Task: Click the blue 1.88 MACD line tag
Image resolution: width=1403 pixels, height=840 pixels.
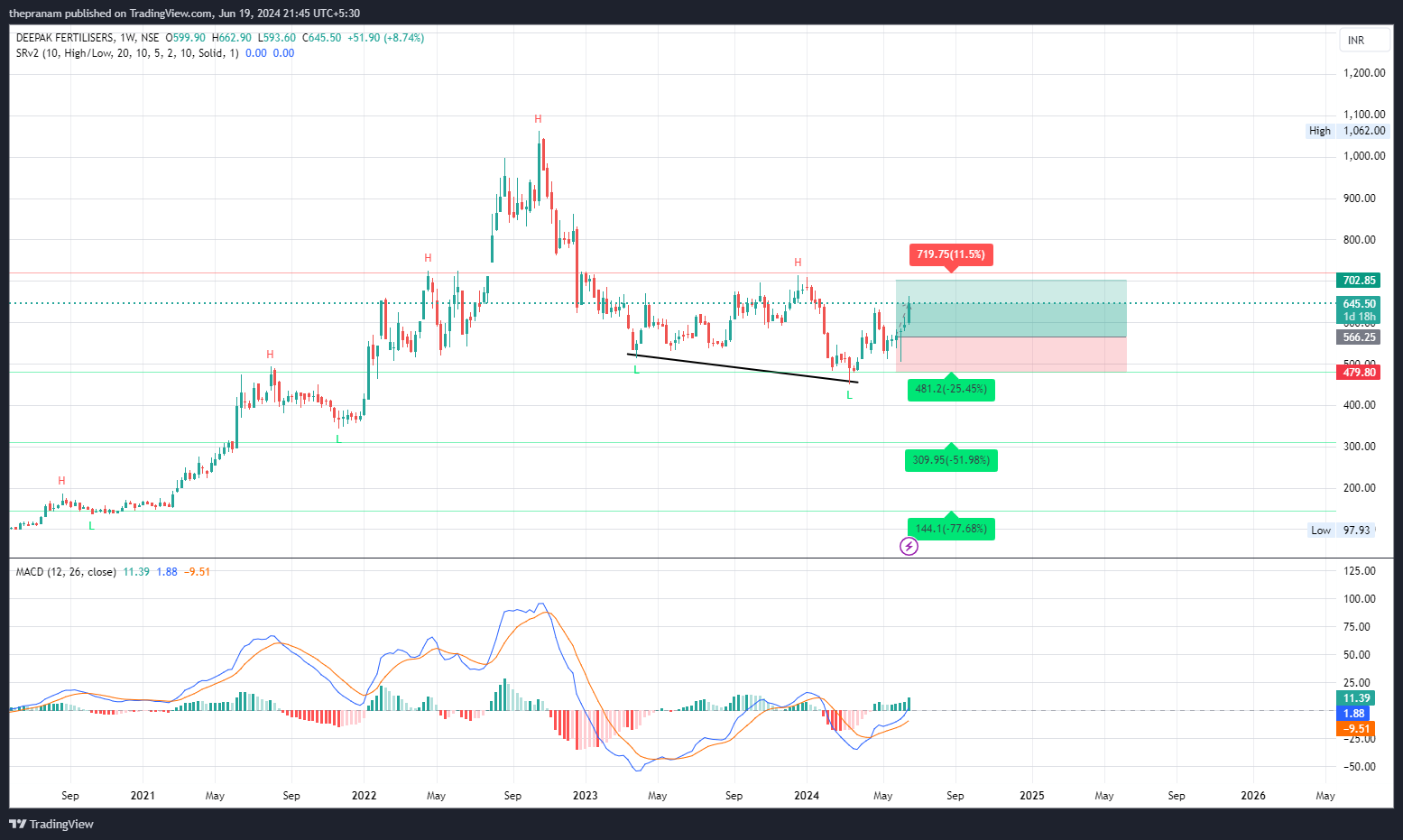Action: [1353, 714]
